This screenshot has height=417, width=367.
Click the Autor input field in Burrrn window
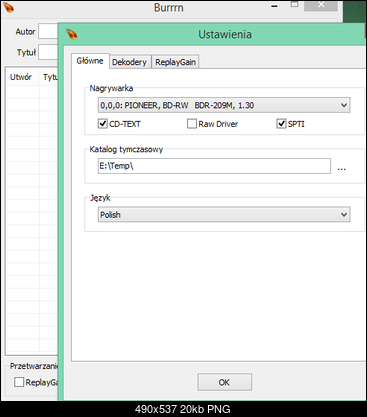pyautogui.click(x=48, y=31)
